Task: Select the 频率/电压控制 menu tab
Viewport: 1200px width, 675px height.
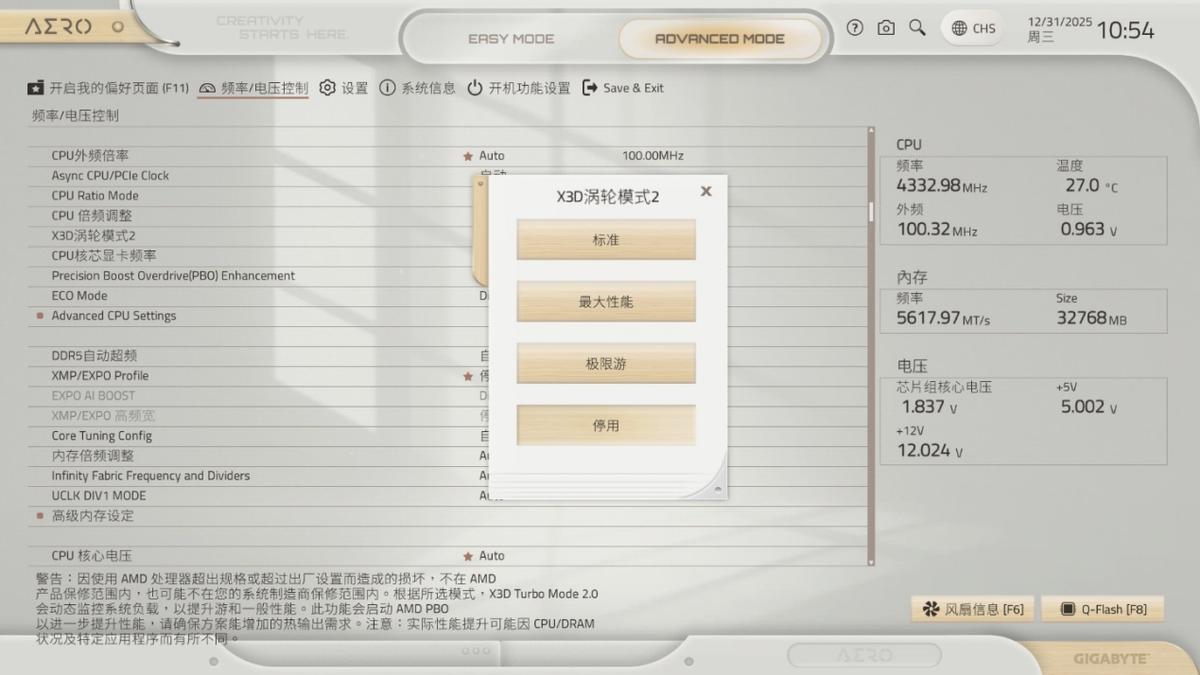Action: 254,88
